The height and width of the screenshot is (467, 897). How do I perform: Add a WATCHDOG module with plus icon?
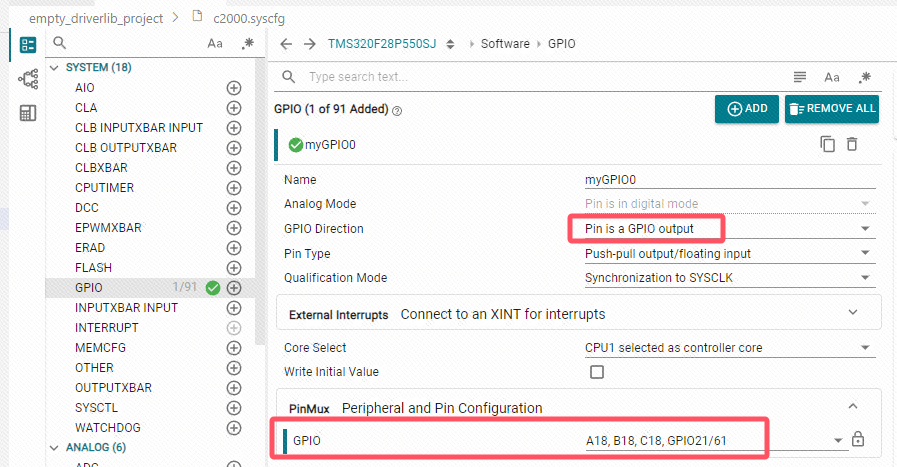[x=233, y=428]
